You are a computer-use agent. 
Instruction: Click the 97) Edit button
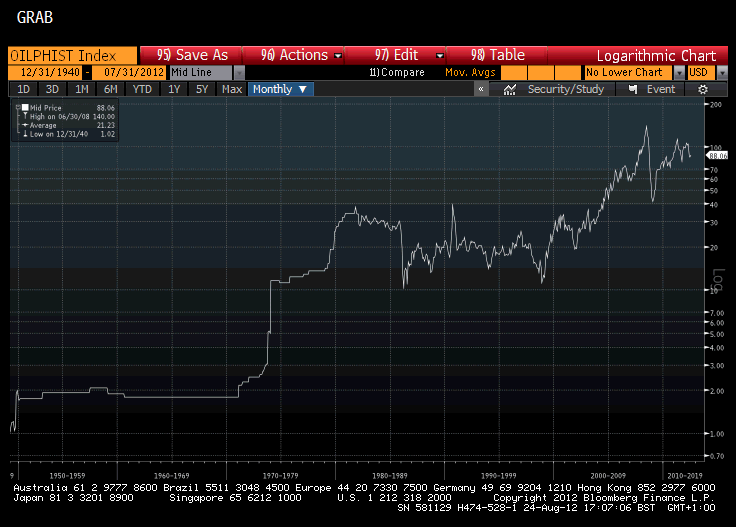tap(396, 55)
